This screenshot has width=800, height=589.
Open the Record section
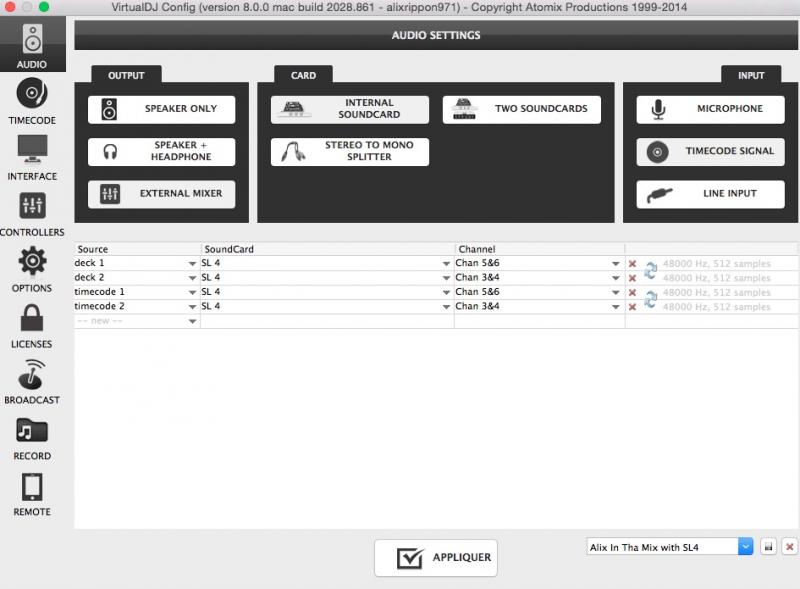click(x=32, y=437)
